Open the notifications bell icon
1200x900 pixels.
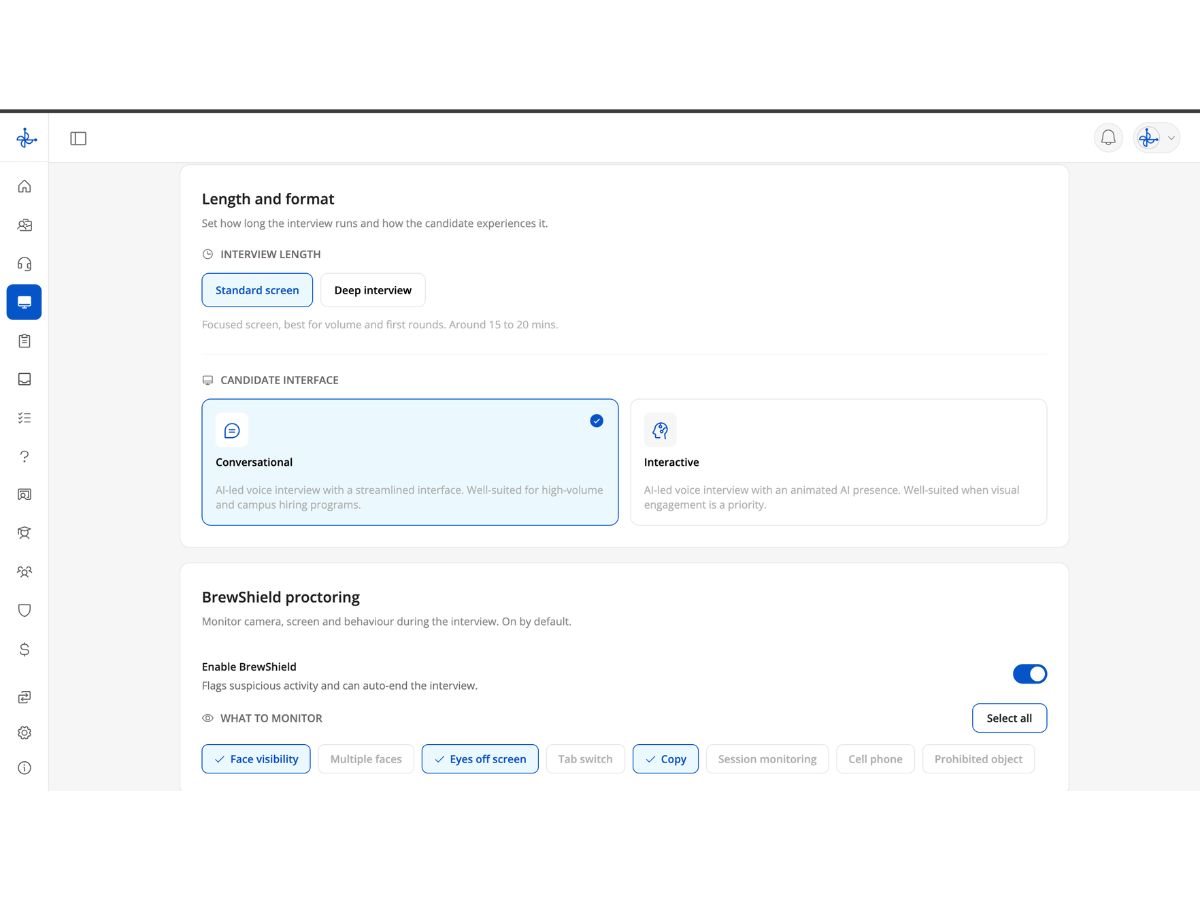pos(1108,138)
